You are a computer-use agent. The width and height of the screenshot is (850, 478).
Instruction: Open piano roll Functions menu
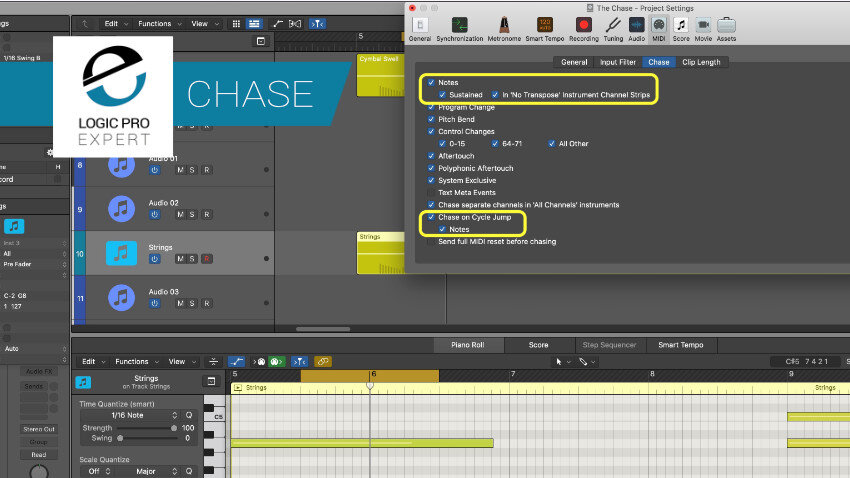[x=136, y=361]
